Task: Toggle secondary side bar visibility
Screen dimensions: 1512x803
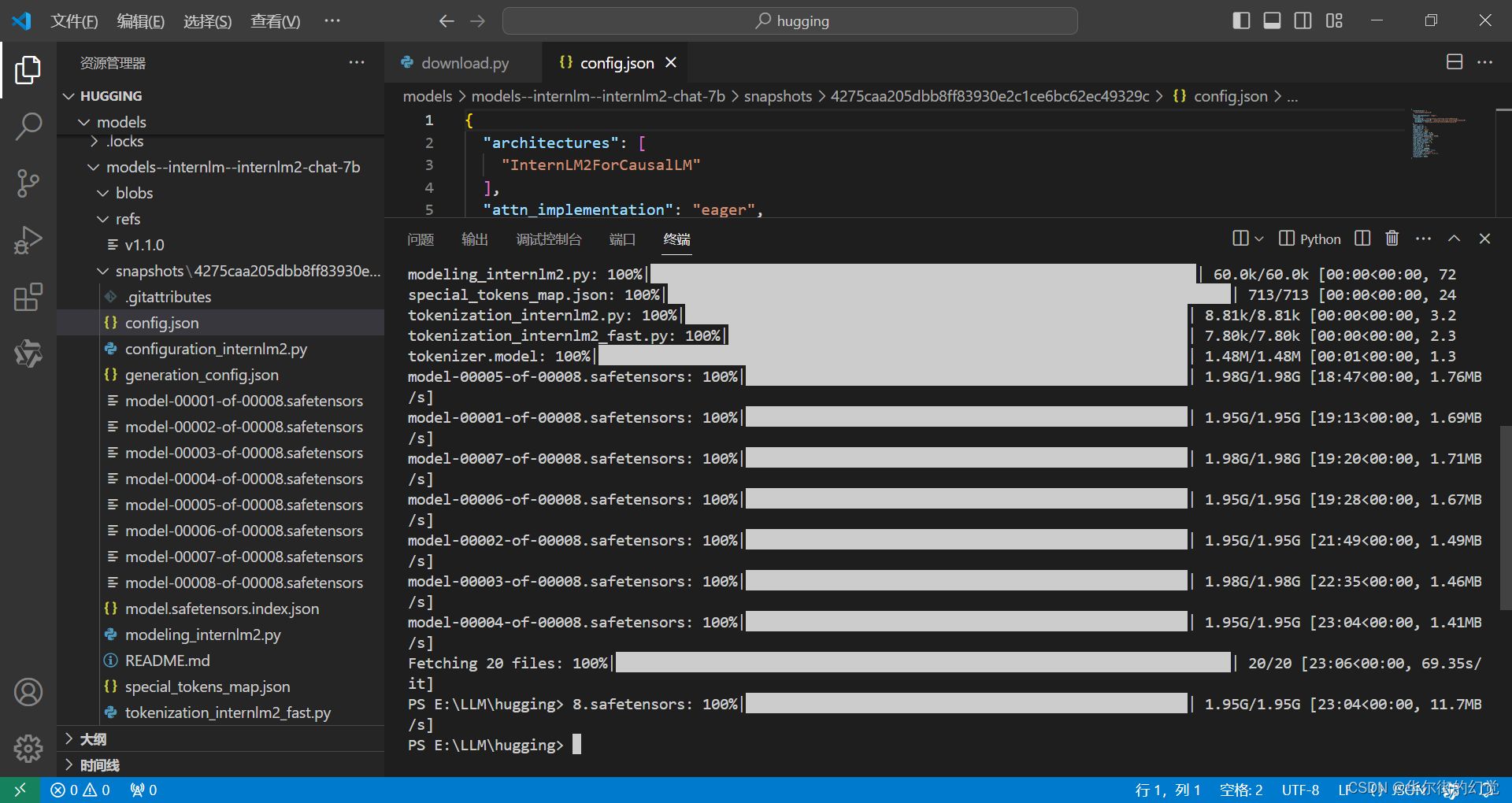Action: click(1303, 20)
